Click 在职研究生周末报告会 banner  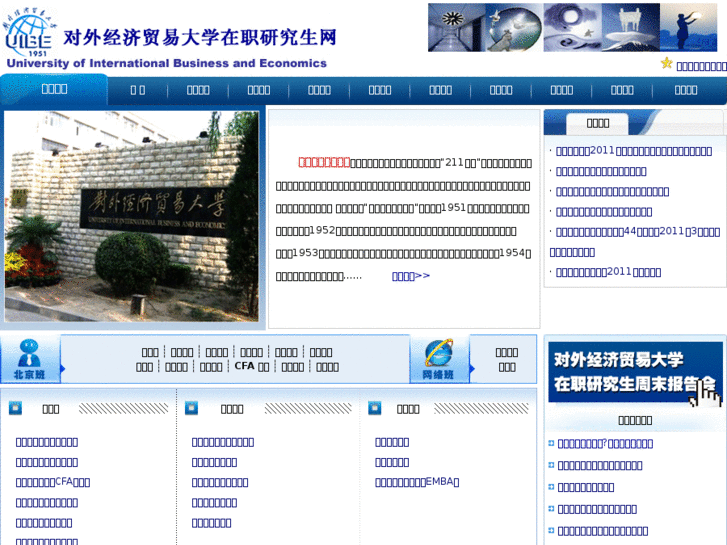[x=635, y=372]
